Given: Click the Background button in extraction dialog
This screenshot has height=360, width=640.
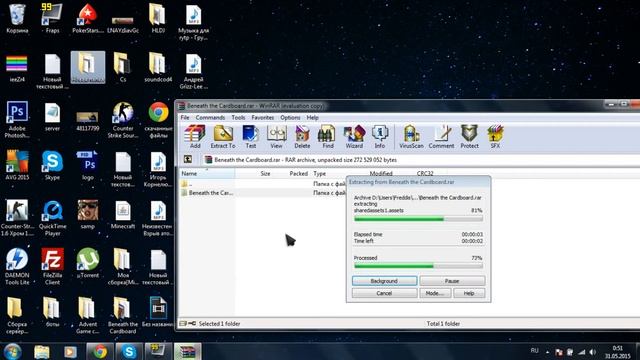Looking at the screenshot, I should [384, 281].
